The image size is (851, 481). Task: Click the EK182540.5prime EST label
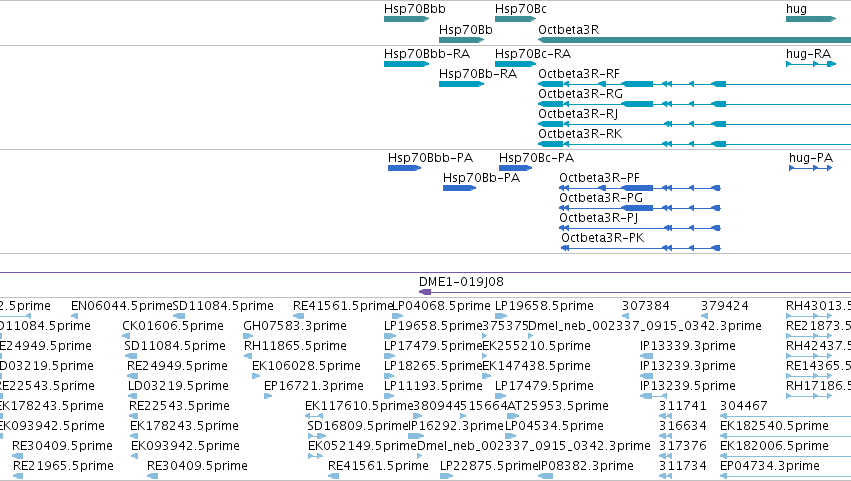click(x=774, y=426)
